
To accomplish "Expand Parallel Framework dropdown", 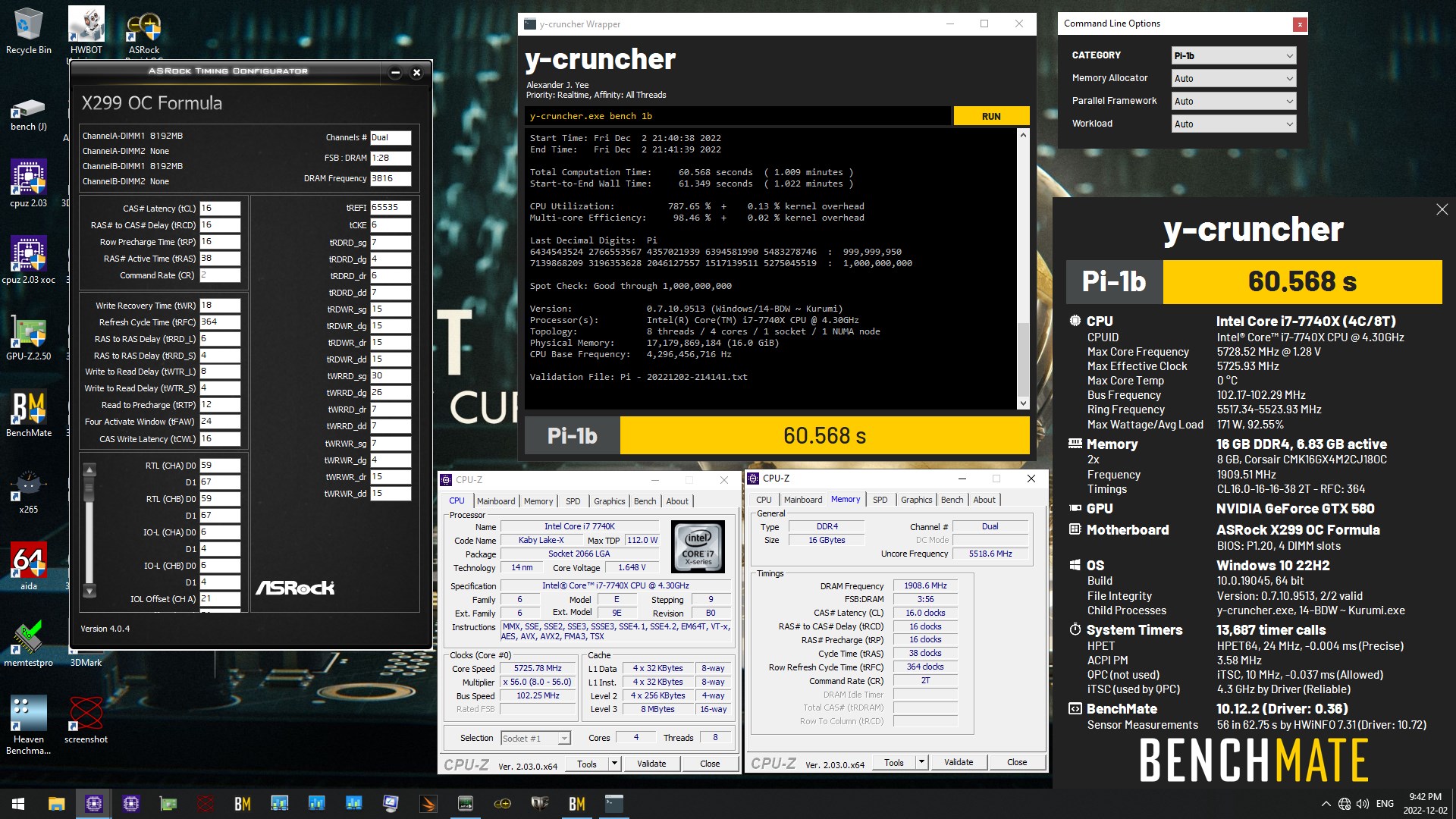I will click(x=1234, y=101).
